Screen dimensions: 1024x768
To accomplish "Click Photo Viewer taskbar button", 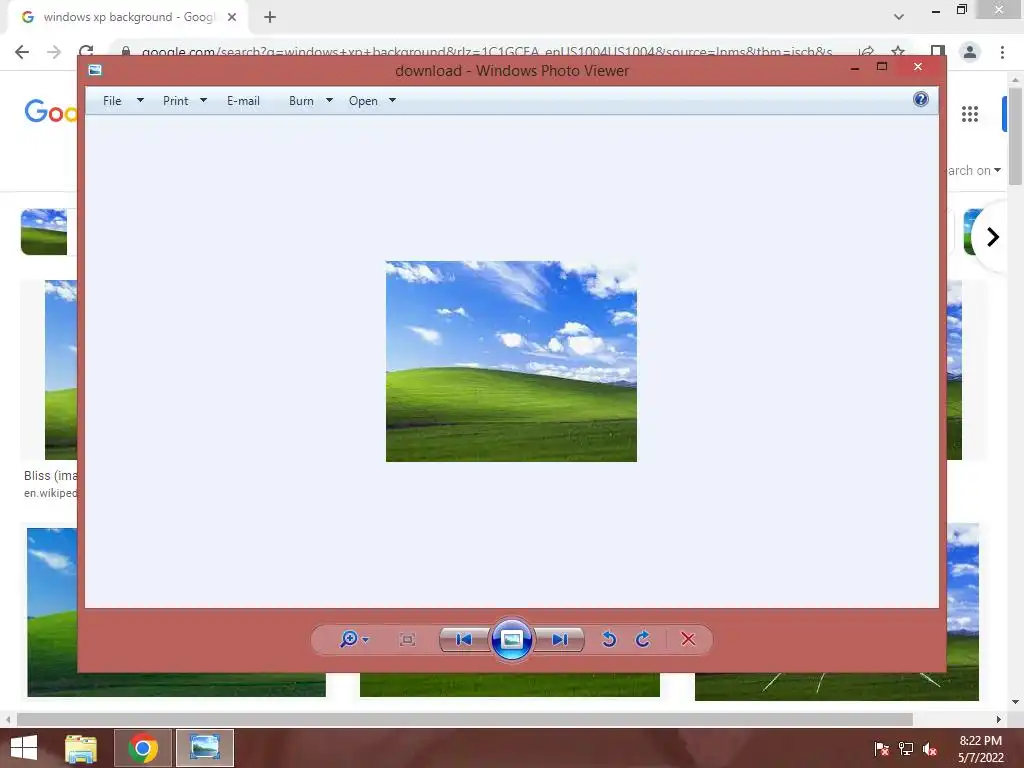I will (x=204, y=748).
